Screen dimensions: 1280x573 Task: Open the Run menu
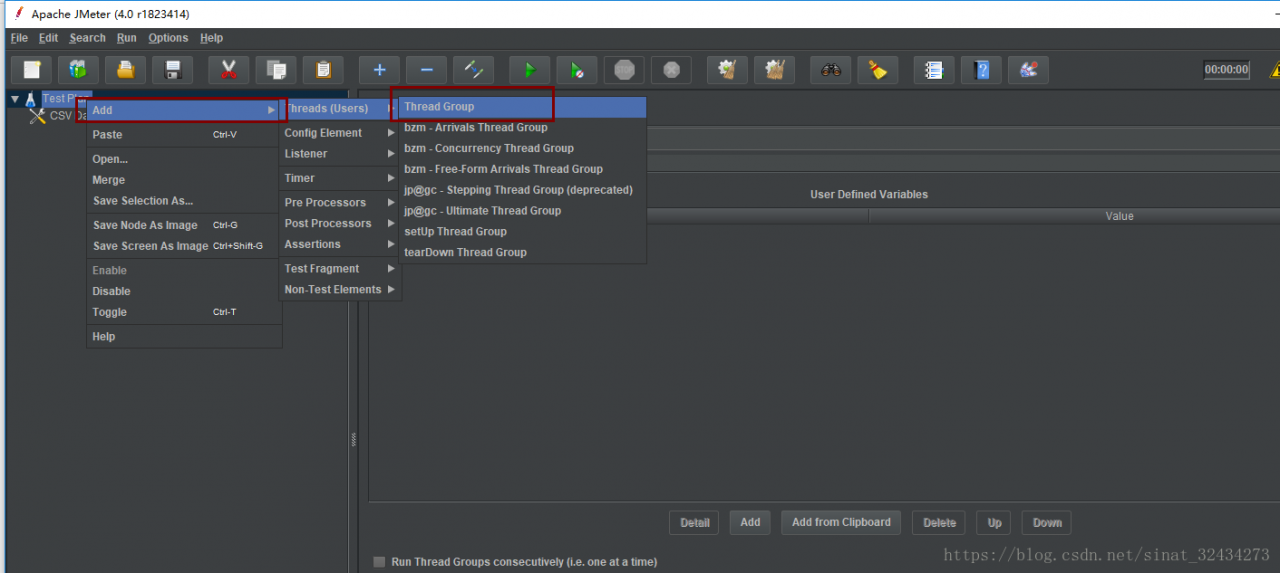tap(126, 38)
